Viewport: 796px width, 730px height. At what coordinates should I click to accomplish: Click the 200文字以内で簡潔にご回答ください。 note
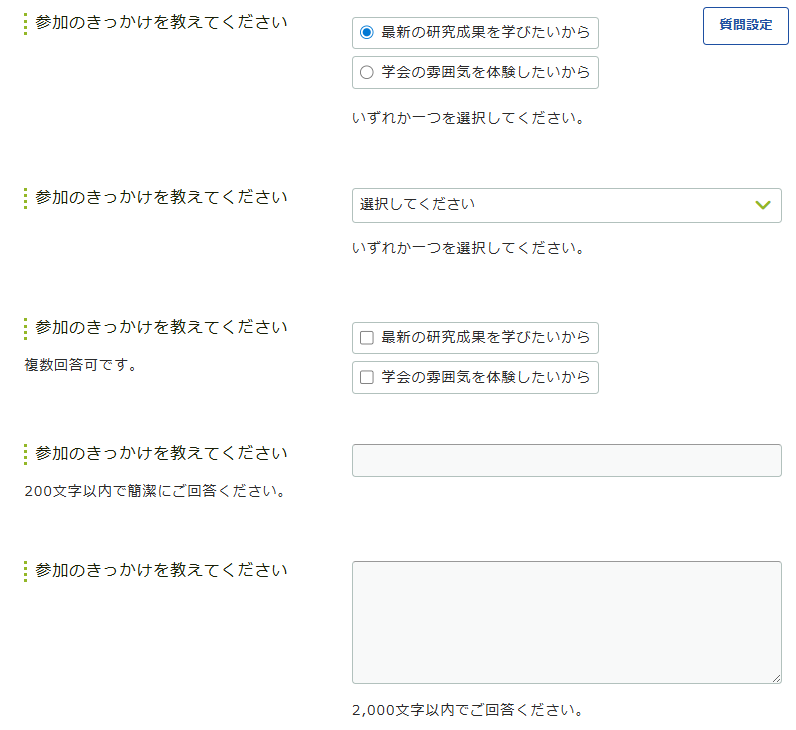click(x=155, y=492)
